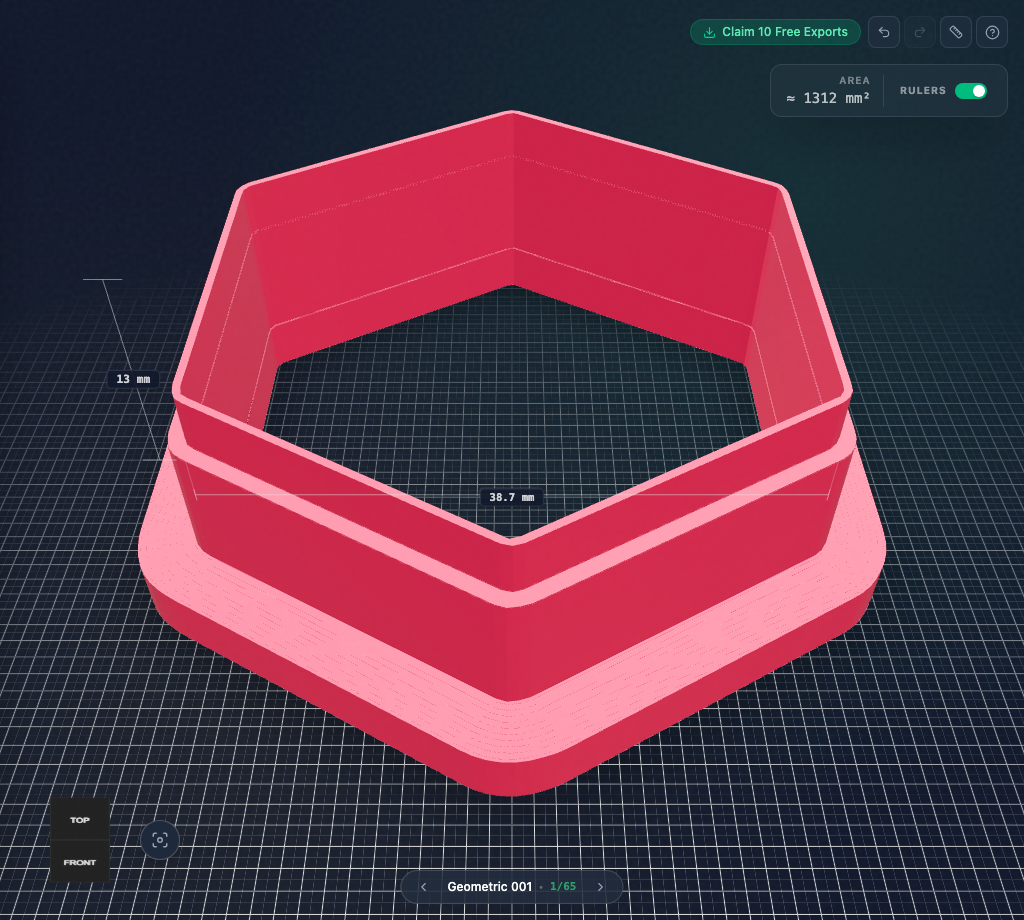The image size is (1024, 920).
Task: Open the ruler measurement tool
Action: click(x=956, y=32)
